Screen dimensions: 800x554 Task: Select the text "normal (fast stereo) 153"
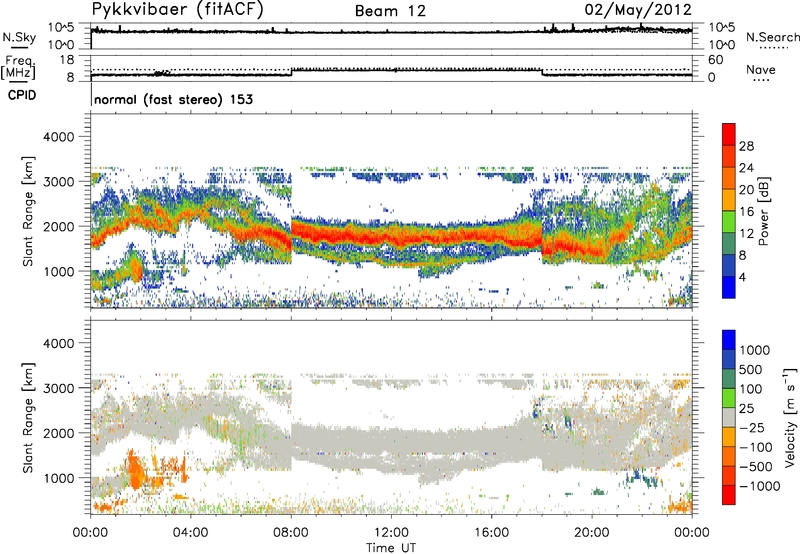(x=173, y=99)
